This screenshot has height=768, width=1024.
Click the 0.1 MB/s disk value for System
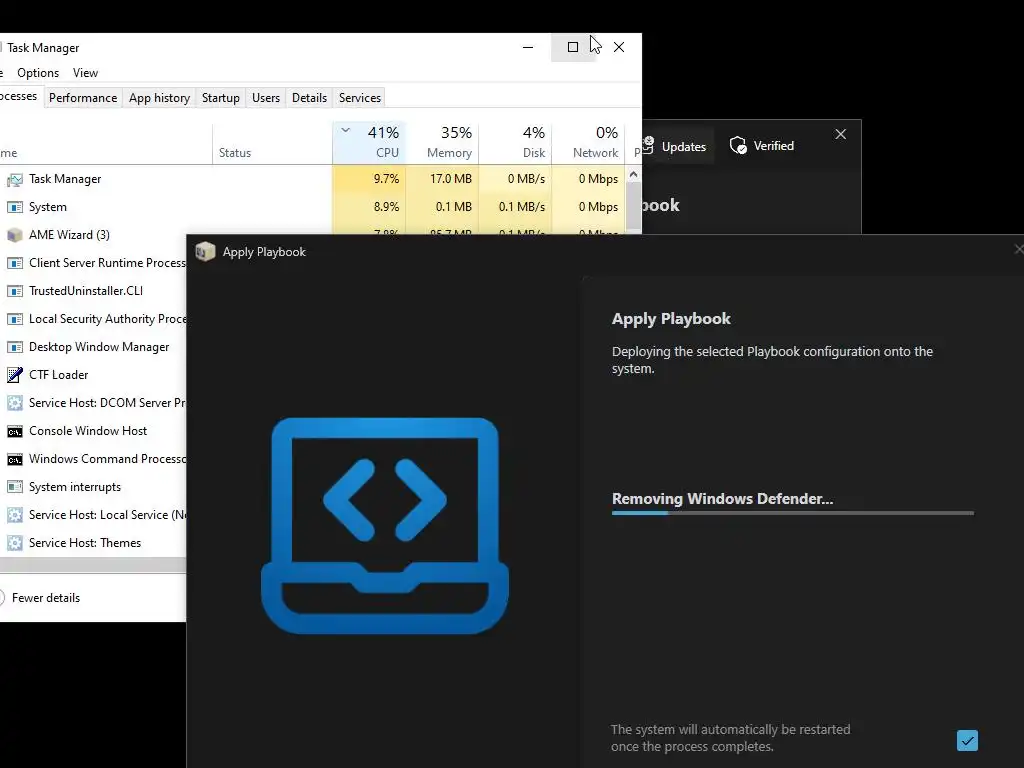pyautogui.click(x=522, y=207)
